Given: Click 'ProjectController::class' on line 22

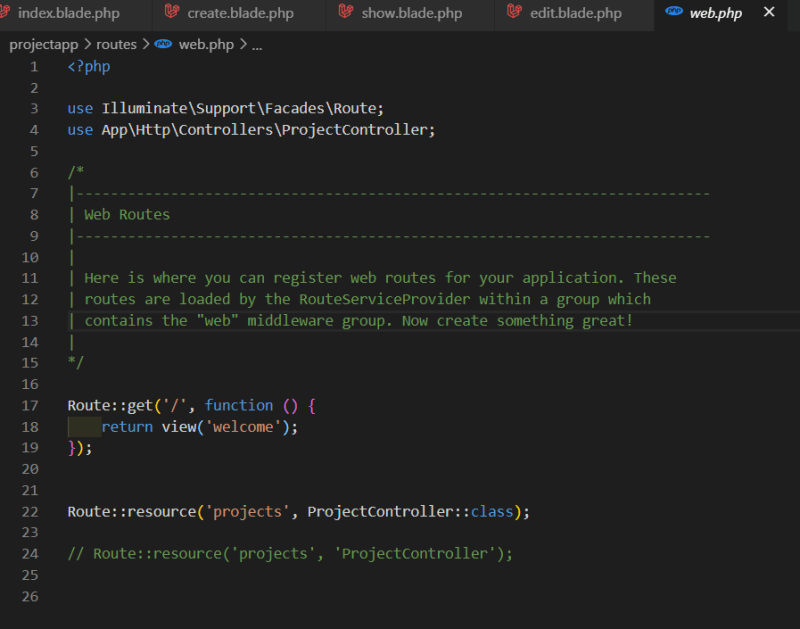Looking at the screenshot, I should (410, 512).
